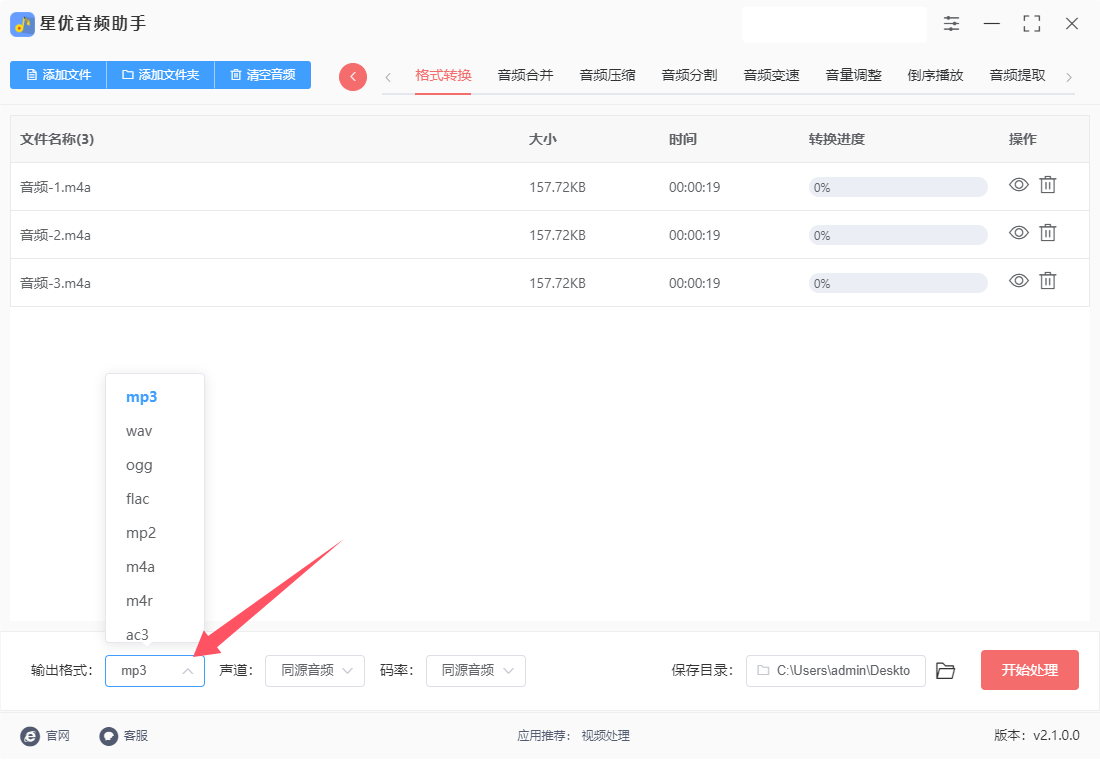Delete 音频-1.m4a with its trash icon
1100x760 pixels.
(1047, 185)
